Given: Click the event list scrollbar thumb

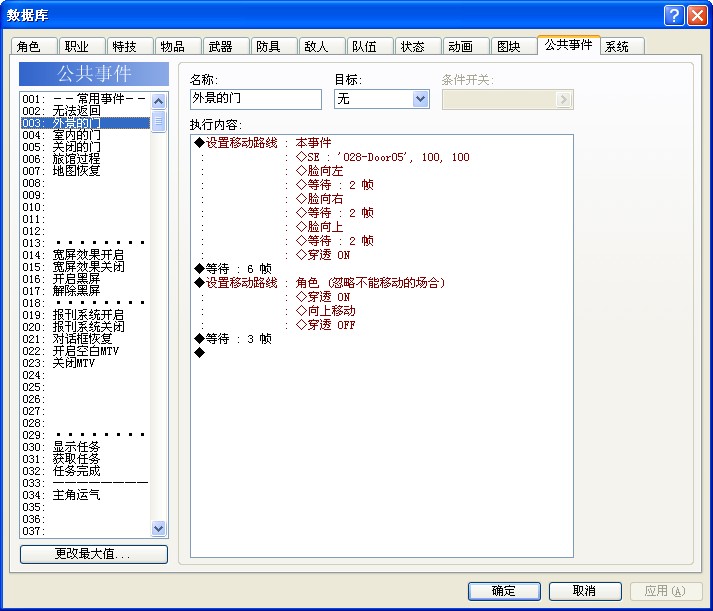Looking at the screenshot, I should point(158,121).
